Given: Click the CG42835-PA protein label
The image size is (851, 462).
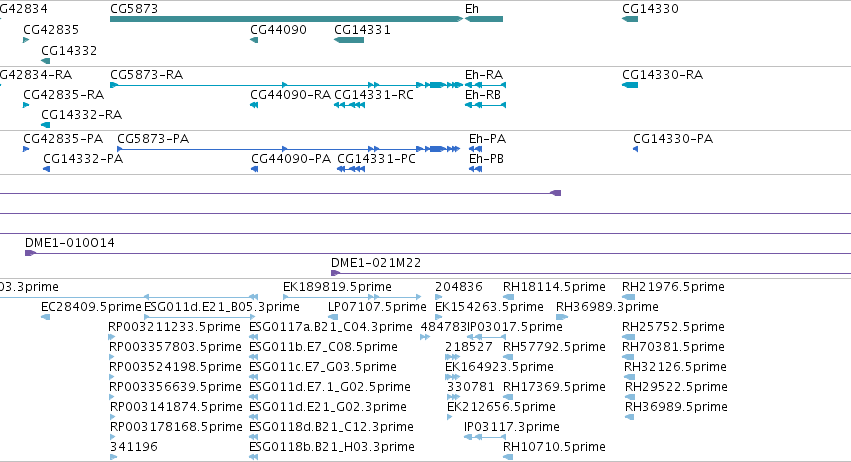Looking at the screenshot, I should 63,139.
